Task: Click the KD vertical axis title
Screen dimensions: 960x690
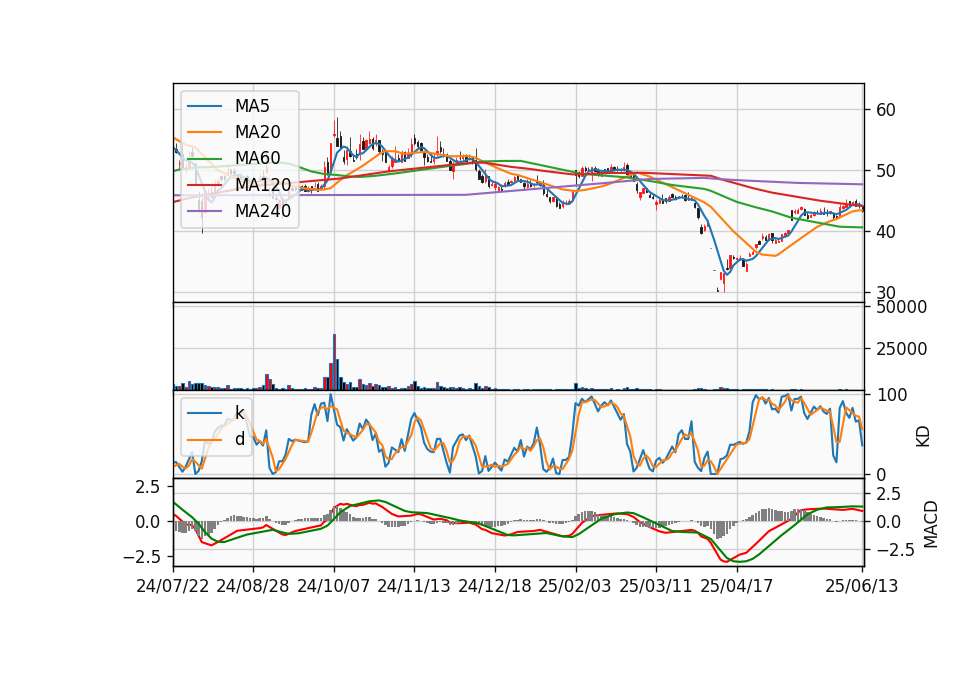Action: [922, 437]
